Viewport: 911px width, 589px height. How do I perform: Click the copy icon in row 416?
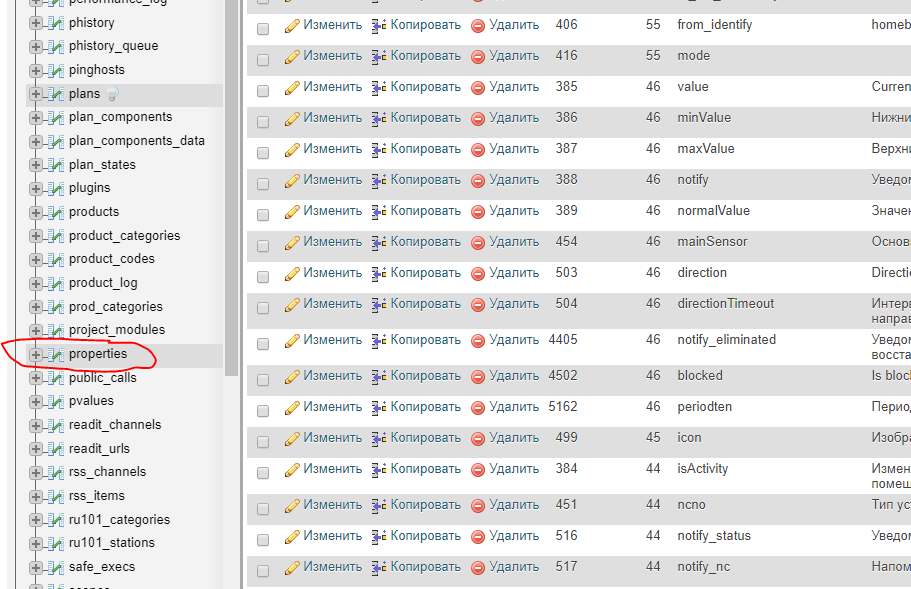point(379,56)
